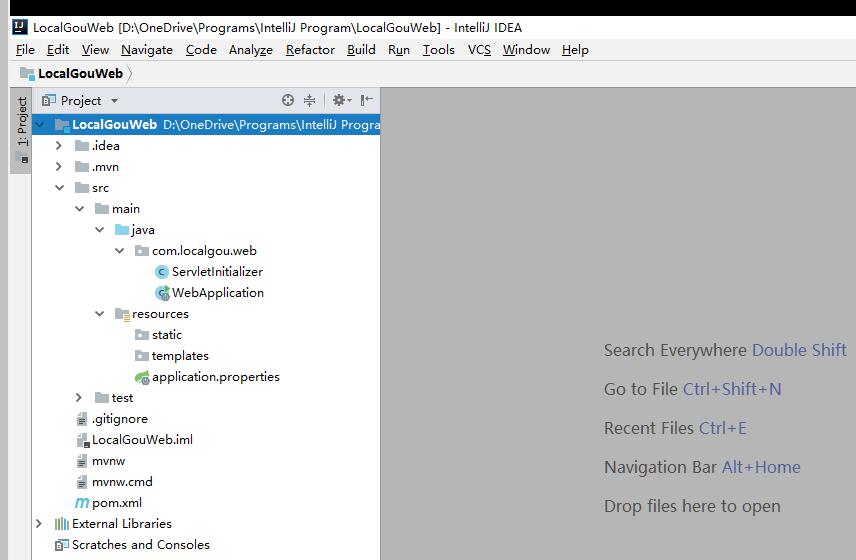The height and width of the screenshot is (560, 856).
Task: Click the Ctrl+Shift+N shortcut hint
Action: (x=732, y=389)
